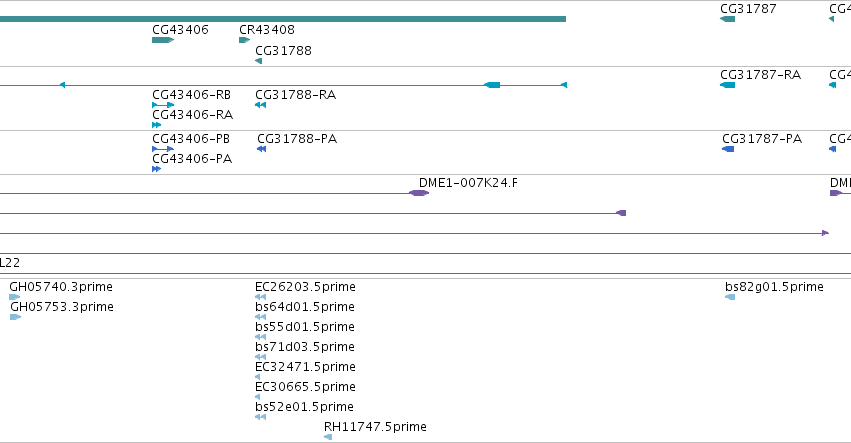Click the CG43406-RA transcript label

(192, 115)
